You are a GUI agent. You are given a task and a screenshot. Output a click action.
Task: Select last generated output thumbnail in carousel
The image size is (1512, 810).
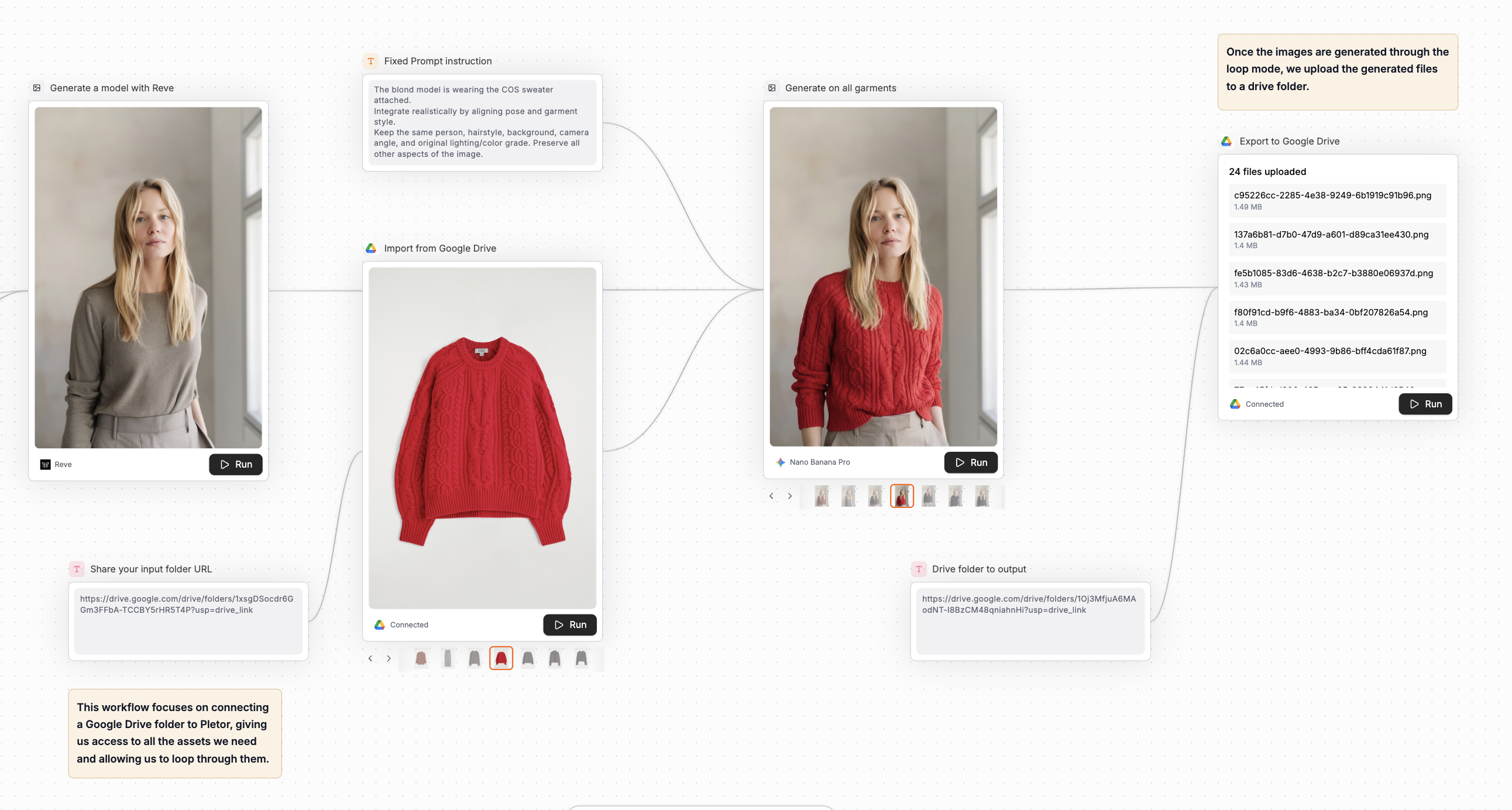[x=982, y=496]
